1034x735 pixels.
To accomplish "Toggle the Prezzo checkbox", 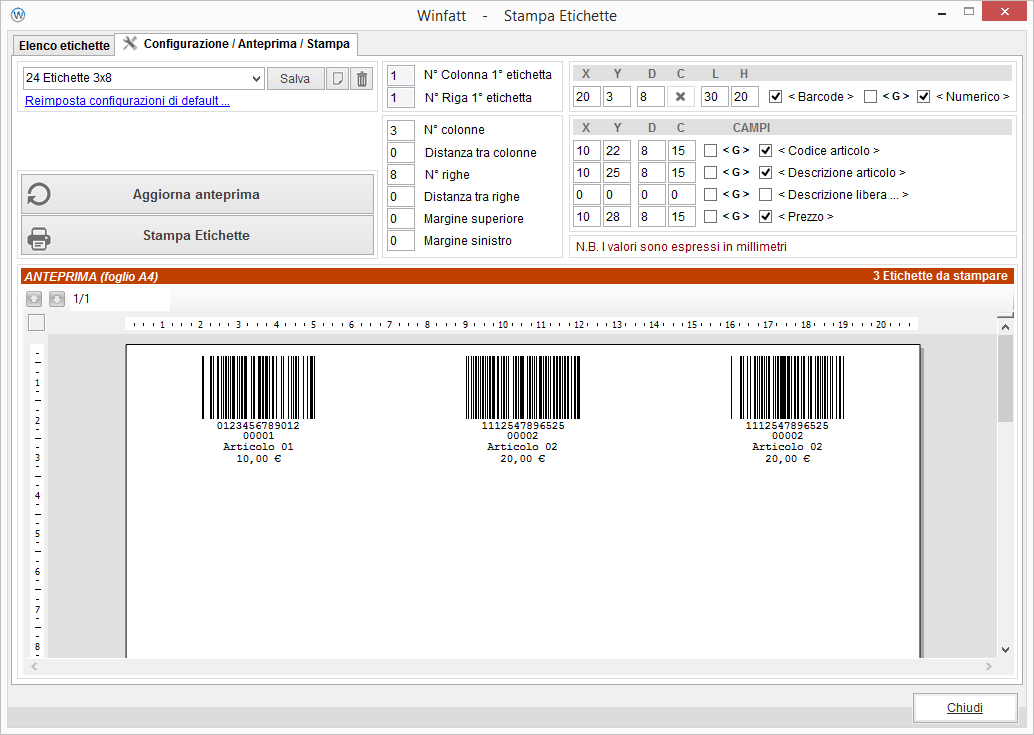I will 766,216.
